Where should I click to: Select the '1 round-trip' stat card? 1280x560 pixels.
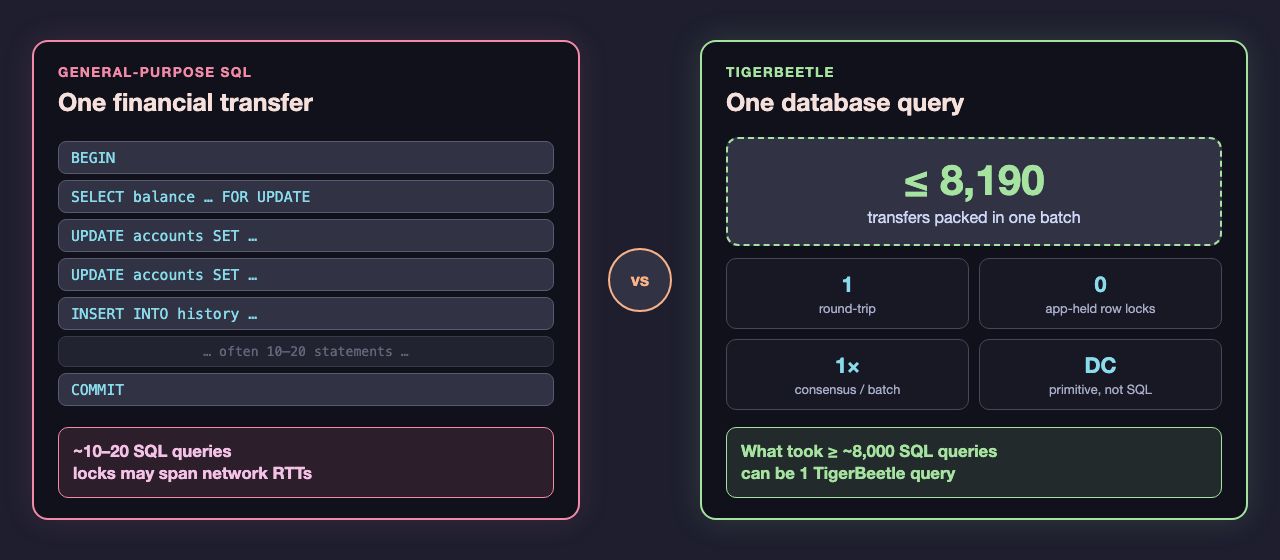[x=847, y=294]
